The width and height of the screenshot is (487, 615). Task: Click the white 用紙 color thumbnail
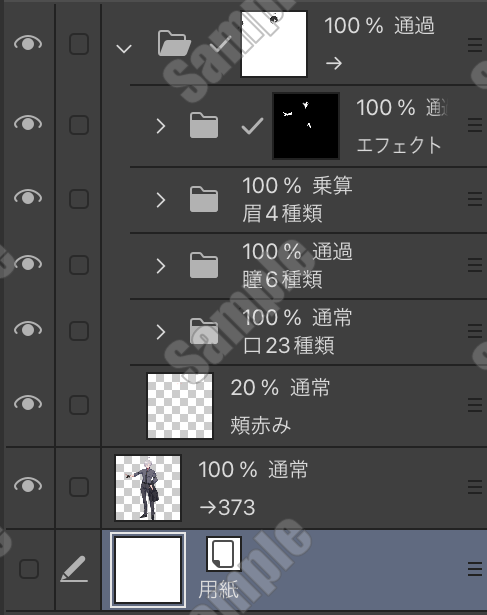point(148,570)
